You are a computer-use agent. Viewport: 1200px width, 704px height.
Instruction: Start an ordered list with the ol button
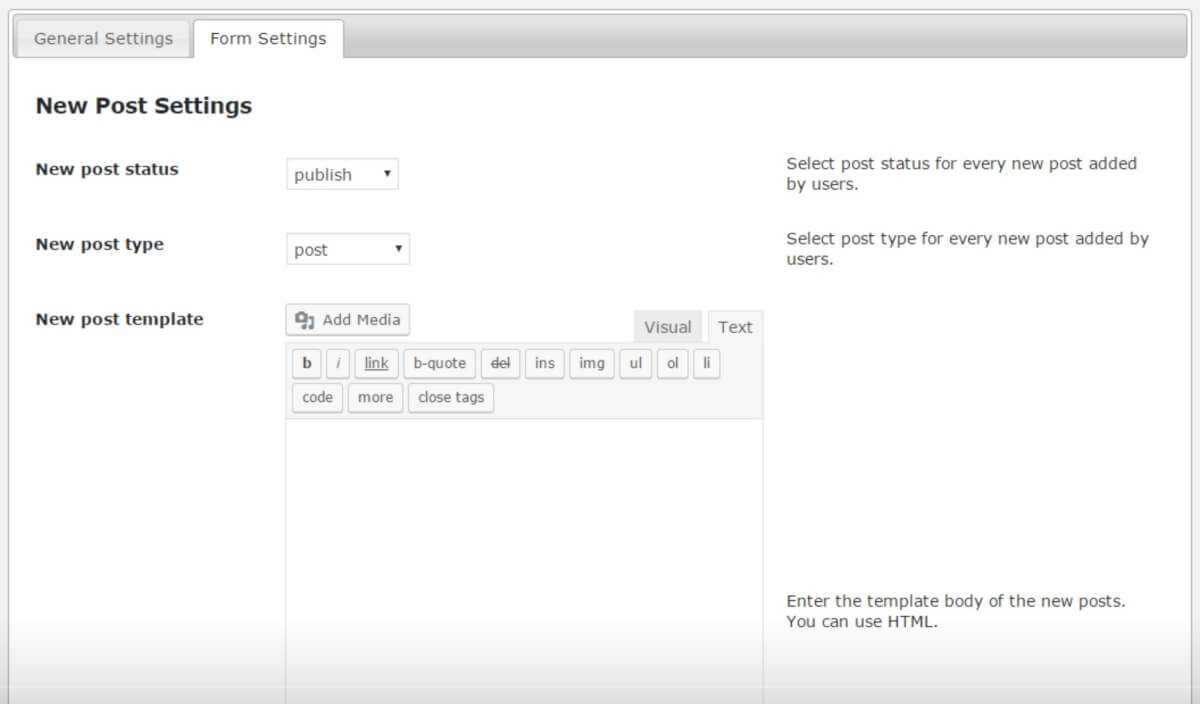click(672, 363)
